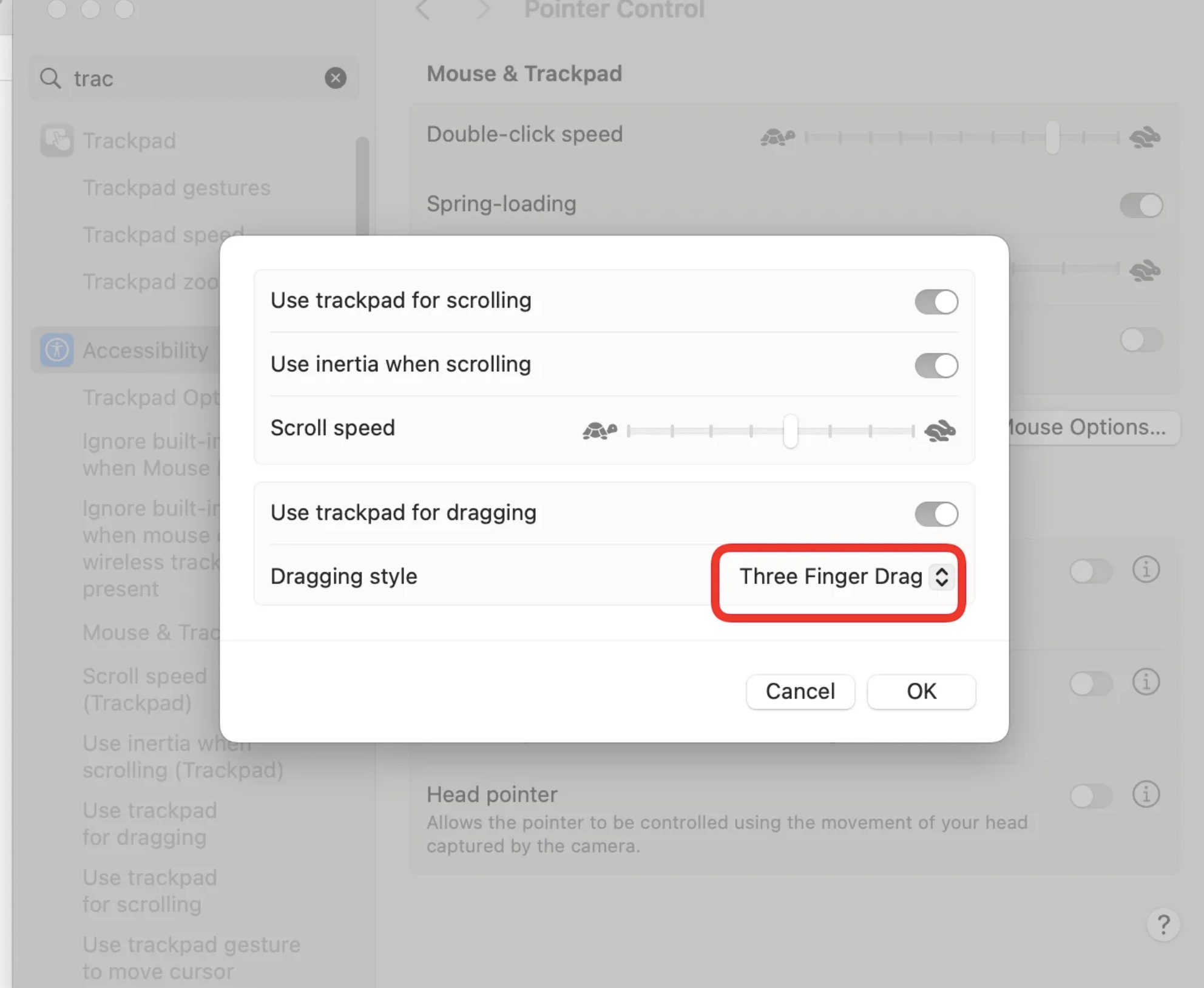Click the Accessibility icon in the sidebar
The width and height of the screenshot is (1204, 988).
(57, 350)
